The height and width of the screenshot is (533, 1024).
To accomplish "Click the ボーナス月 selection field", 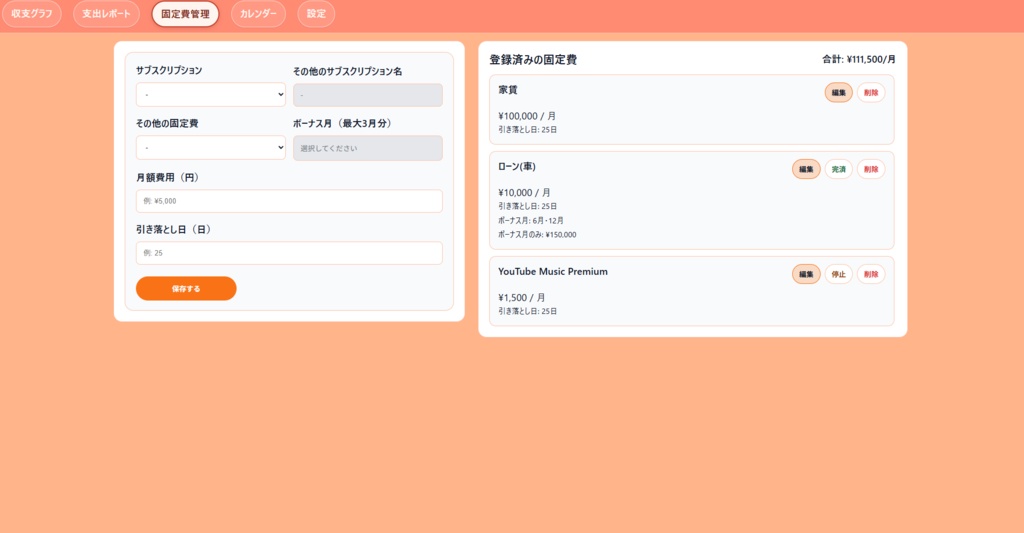I will [x=368, y=148].
